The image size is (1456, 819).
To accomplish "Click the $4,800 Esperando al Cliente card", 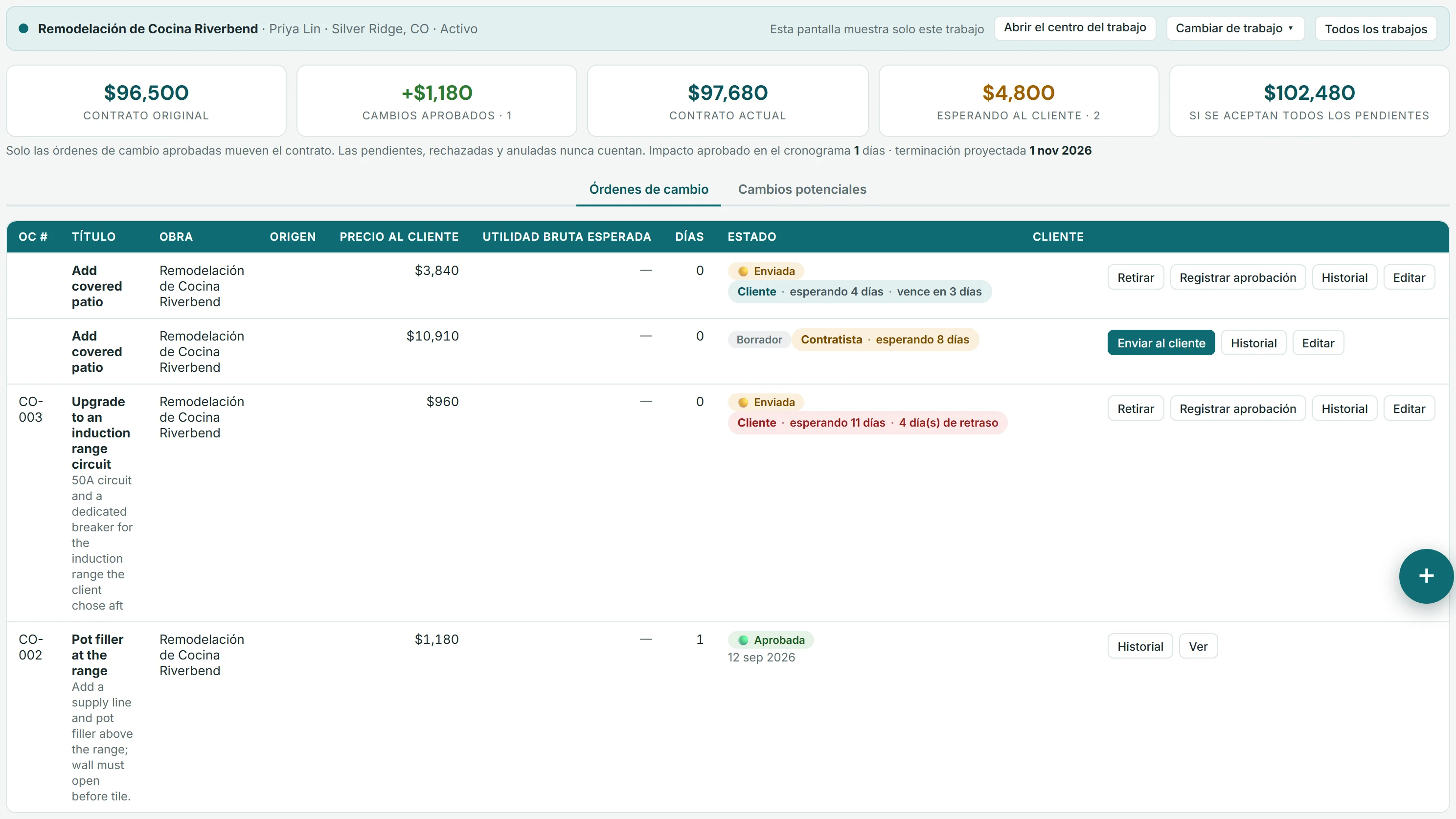I will [1019, 101].
